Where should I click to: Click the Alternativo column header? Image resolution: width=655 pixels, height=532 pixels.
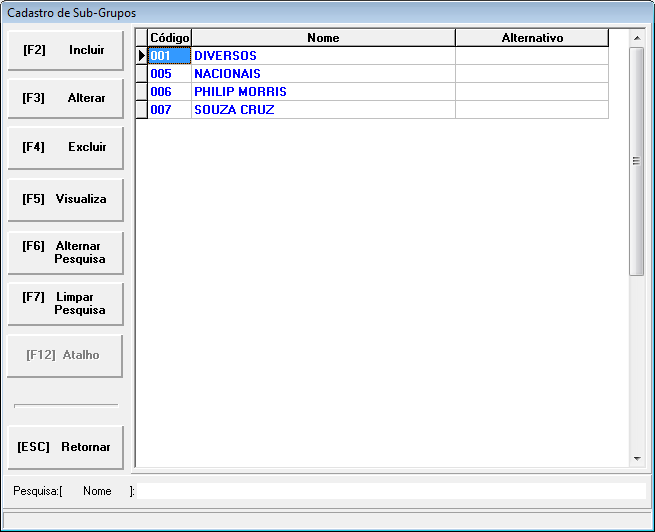(x=531, y=38)
